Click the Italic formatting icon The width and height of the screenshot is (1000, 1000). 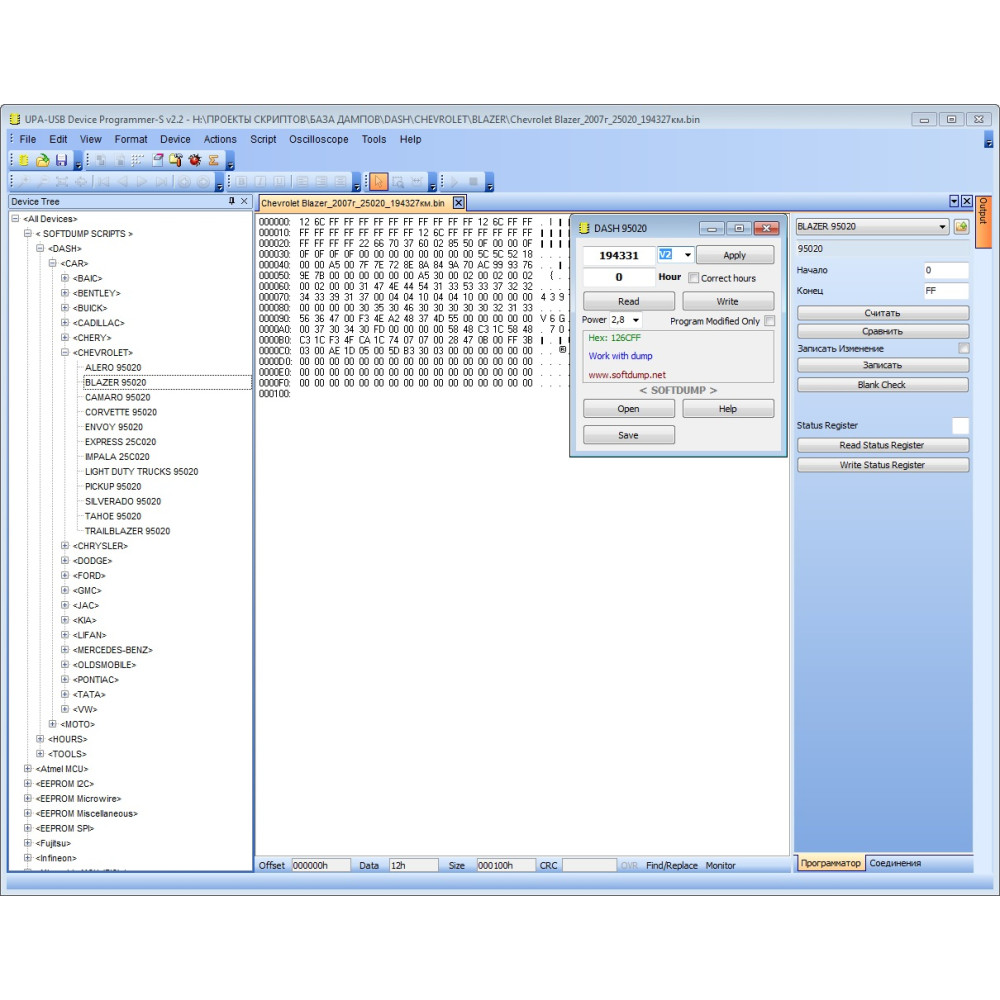[260, 182]
